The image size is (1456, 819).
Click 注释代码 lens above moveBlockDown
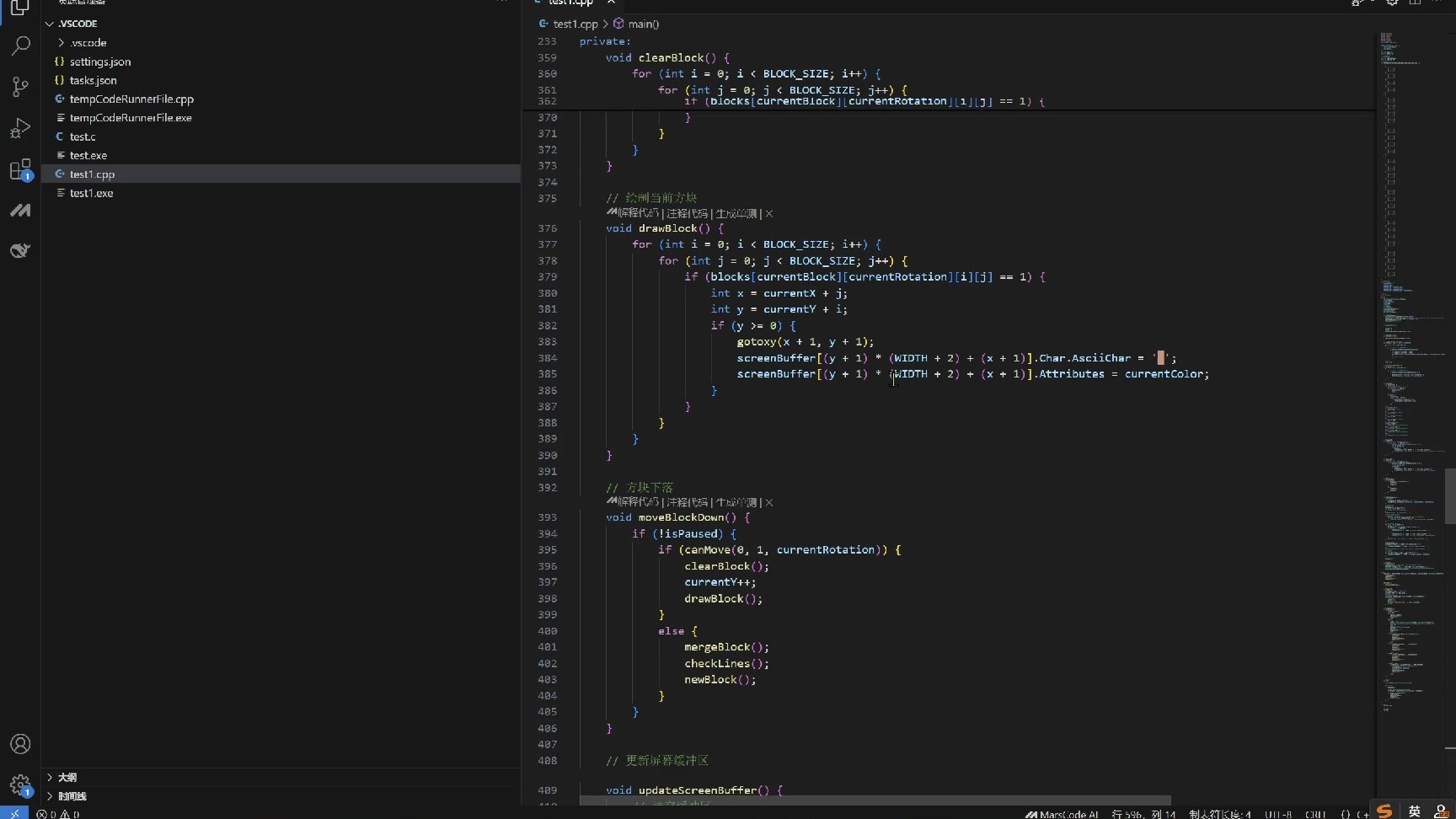click(687, 502)
